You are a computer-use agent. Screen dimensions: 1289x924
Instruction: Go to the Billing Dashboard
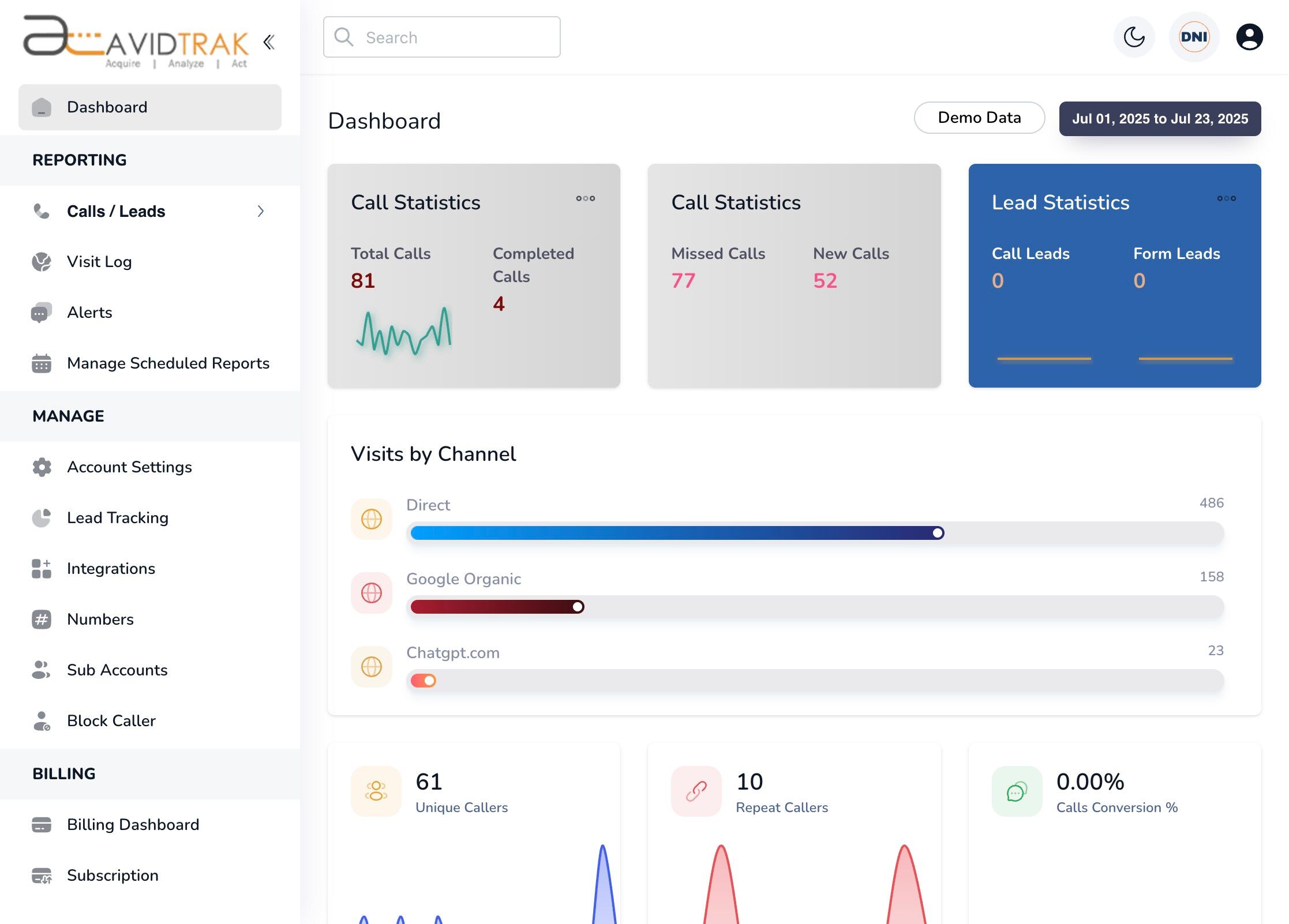click(133, 824)
